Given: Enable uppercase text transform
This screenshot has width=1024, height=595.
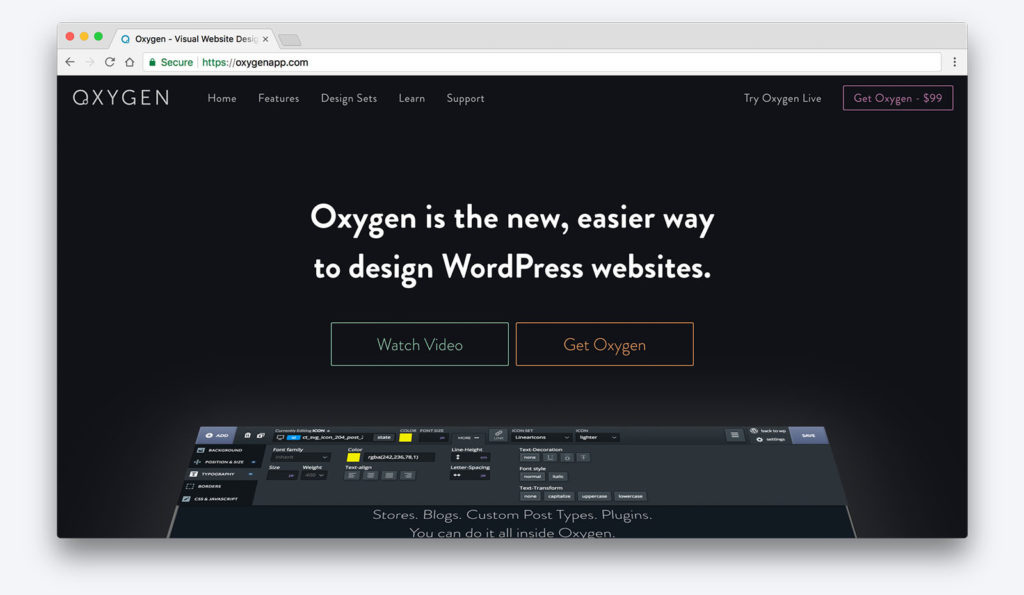Looking at the screenshot, I should (x=594, y=496).
